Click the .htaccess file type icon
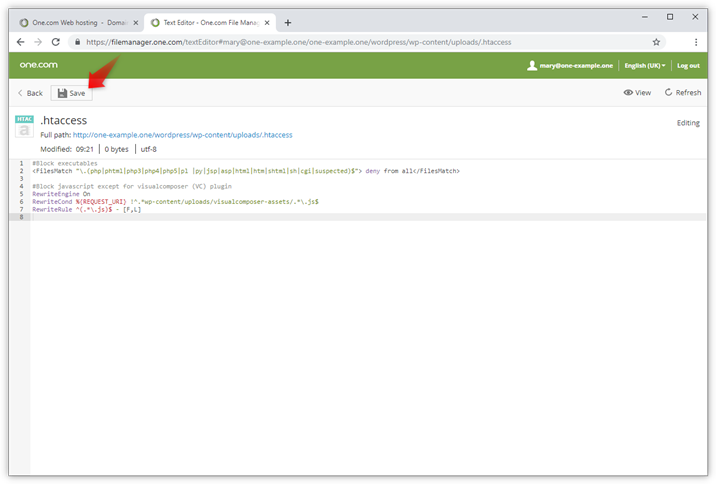 (x=24, y=126)
